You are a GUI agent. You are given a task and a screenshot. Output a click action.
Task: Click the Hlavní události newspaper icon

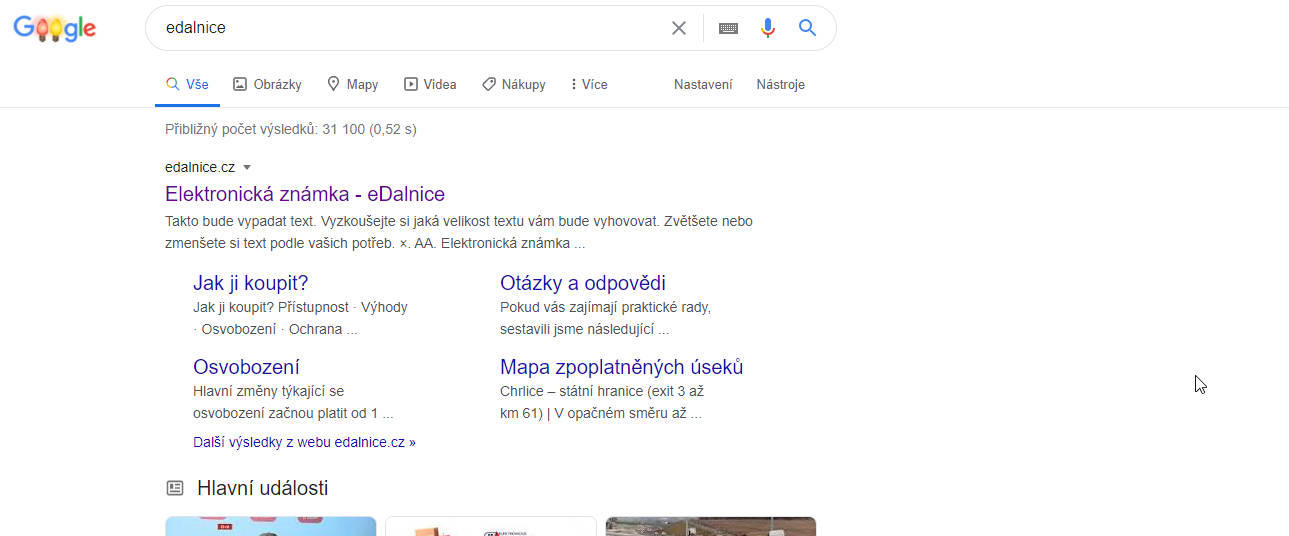click(x=175, y=488)
